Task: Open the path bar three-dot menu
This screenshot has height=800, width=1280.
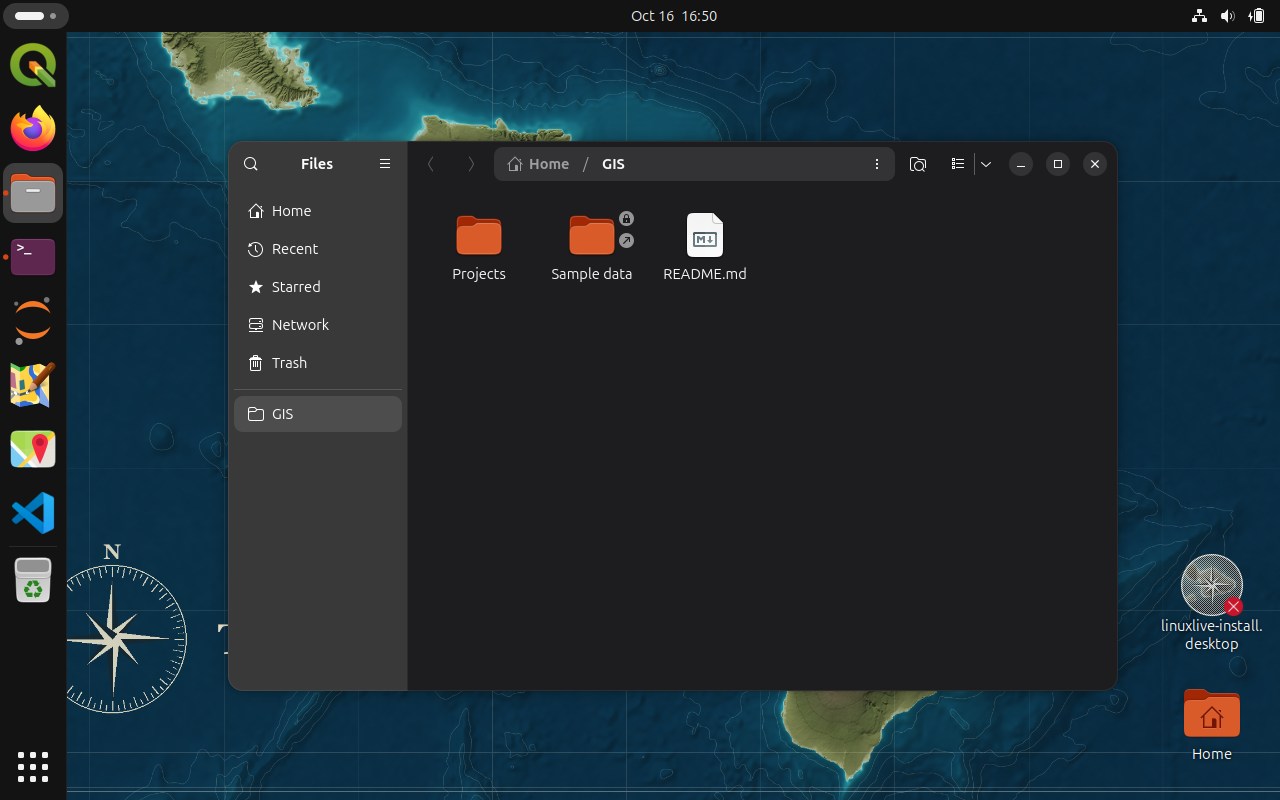Action: pyautogui.click(x=877, y=164)
